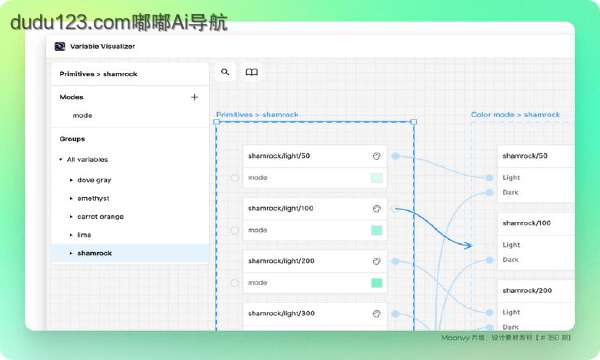
Task: Open the search magnifier tool
Action: pyautogui.click(x=225, y=72)
